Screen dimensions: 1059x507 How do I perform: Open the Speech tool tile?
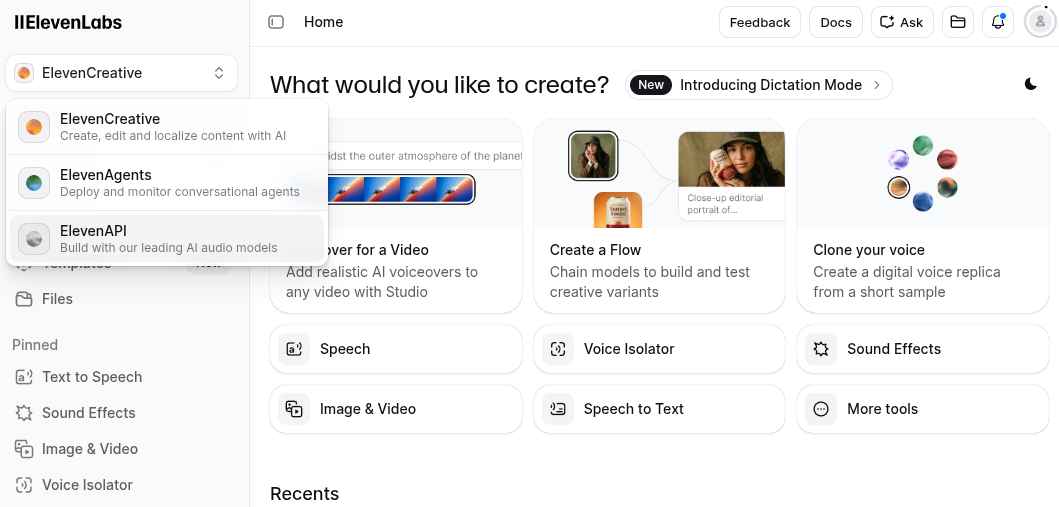396,349
